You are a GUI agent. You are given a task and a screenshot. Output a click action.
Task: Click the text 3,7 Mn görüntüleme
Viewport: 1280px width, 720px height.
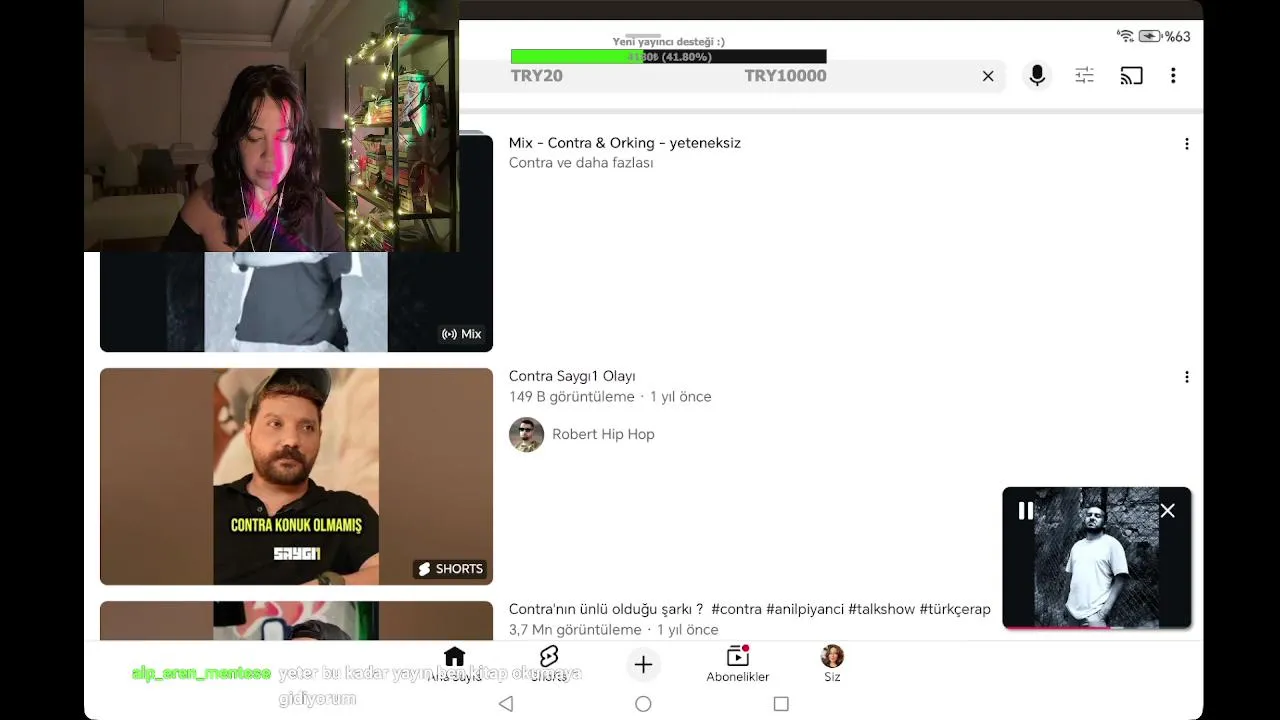tap(575, 630)
